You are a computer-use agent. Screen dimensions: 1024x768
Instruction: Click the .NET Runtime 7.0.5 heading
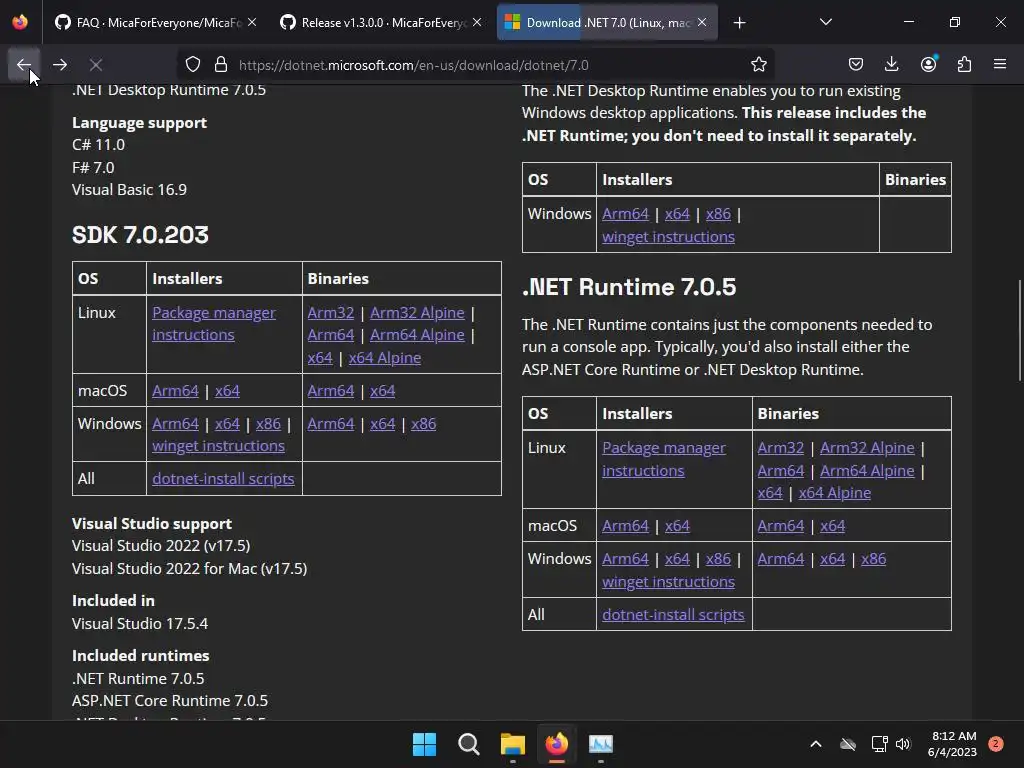(x=629, y=287)
